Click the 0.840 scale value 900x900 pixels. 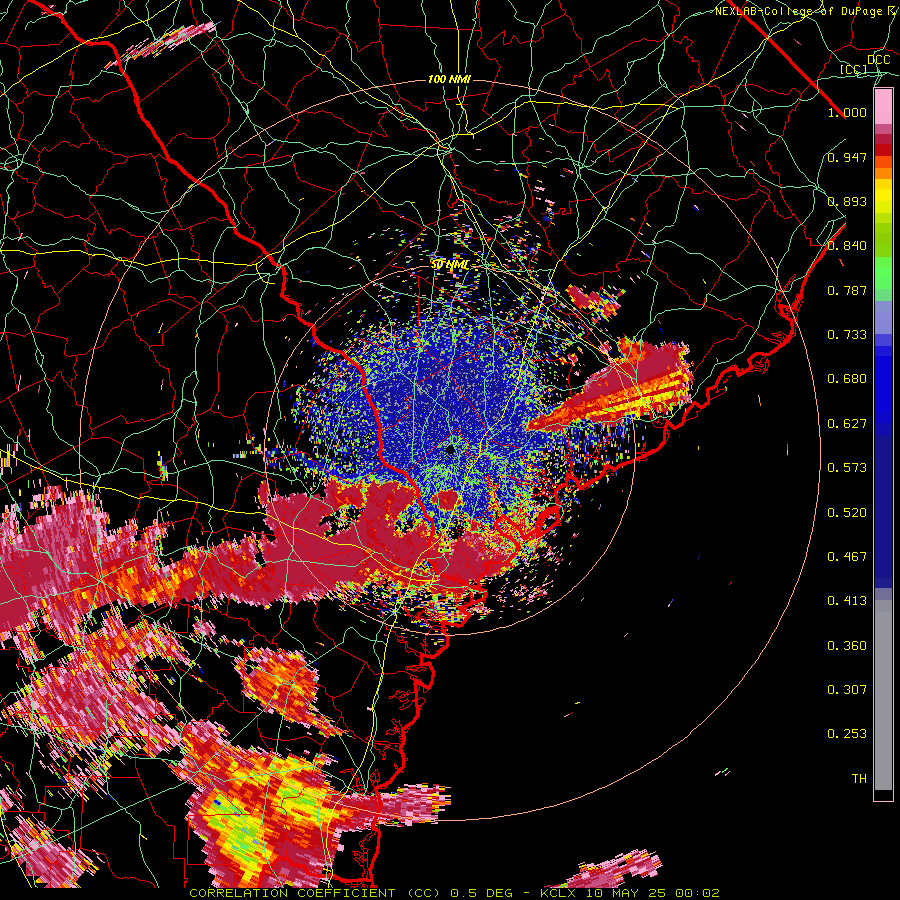[847, 246]
